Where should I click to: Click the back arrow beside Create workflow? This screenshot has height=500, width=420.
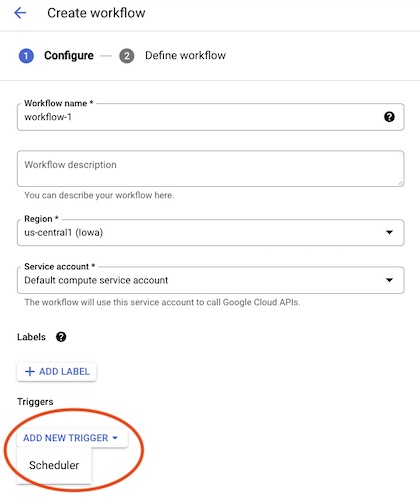click(x=20, y=13)
